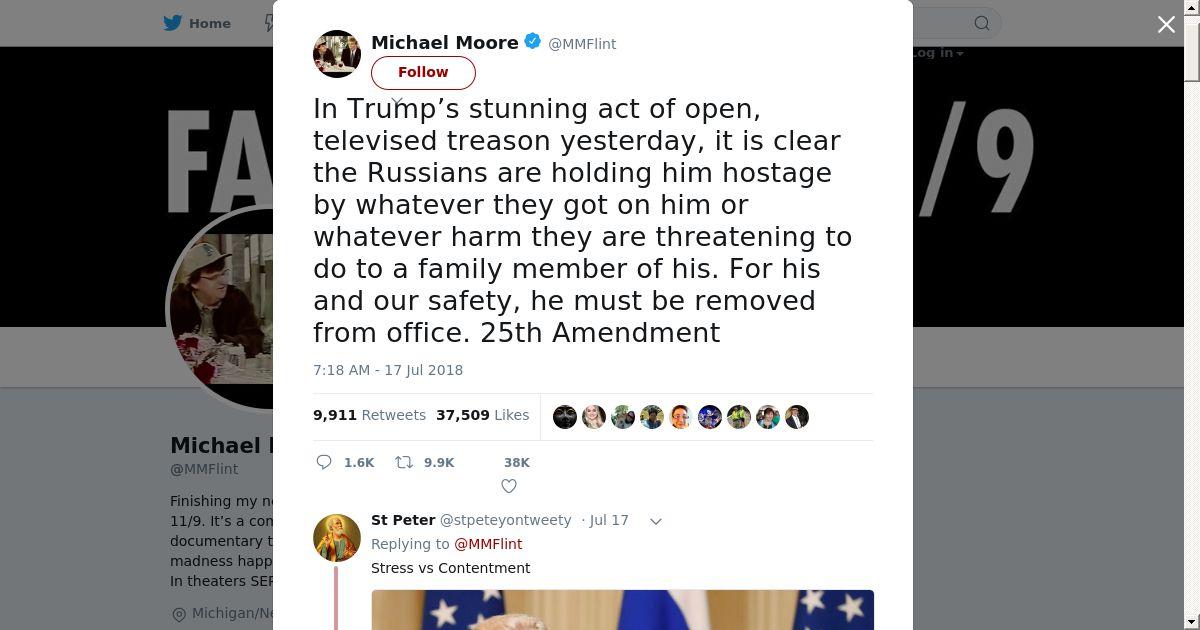Click Michael Moore's tweet avatar
The width and height of the screenshot is (1200, 630).
[337, 54]
